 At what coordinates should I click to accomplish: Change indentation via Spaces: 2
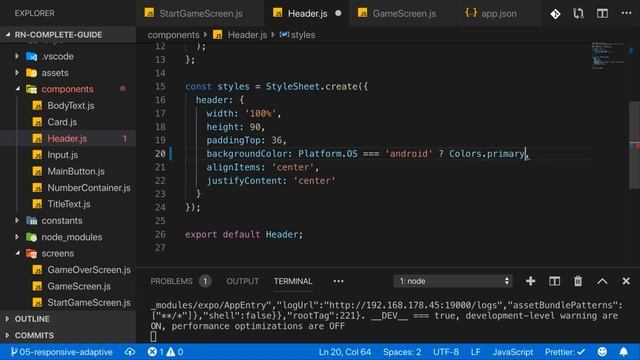point(402,352)
